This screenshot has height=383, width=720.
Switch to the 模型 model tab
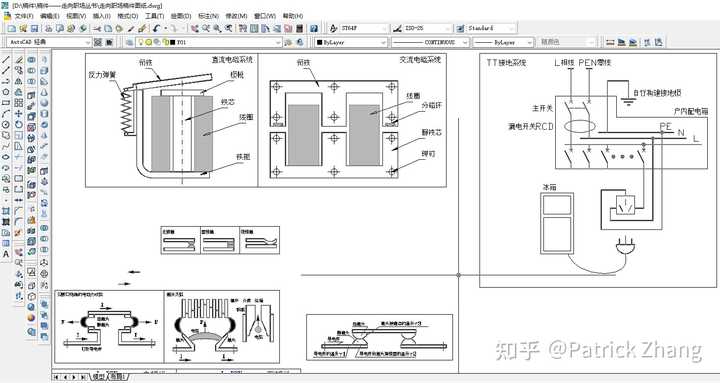98,377
